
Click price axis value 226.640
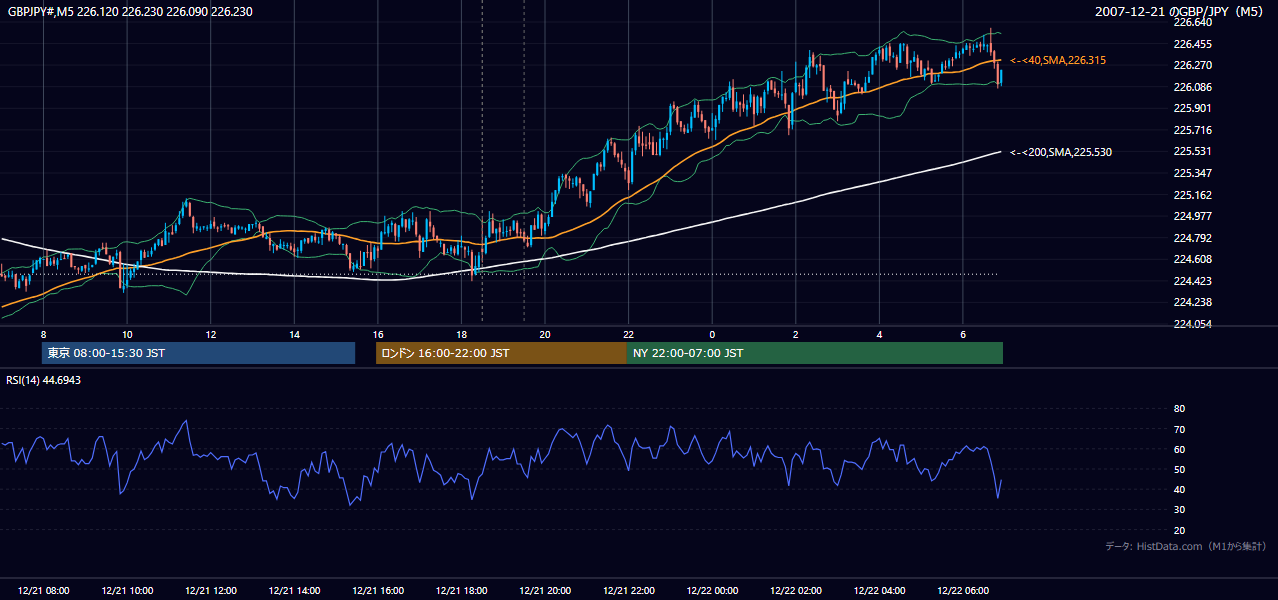pyautogui.click(x=1192, y=22)
